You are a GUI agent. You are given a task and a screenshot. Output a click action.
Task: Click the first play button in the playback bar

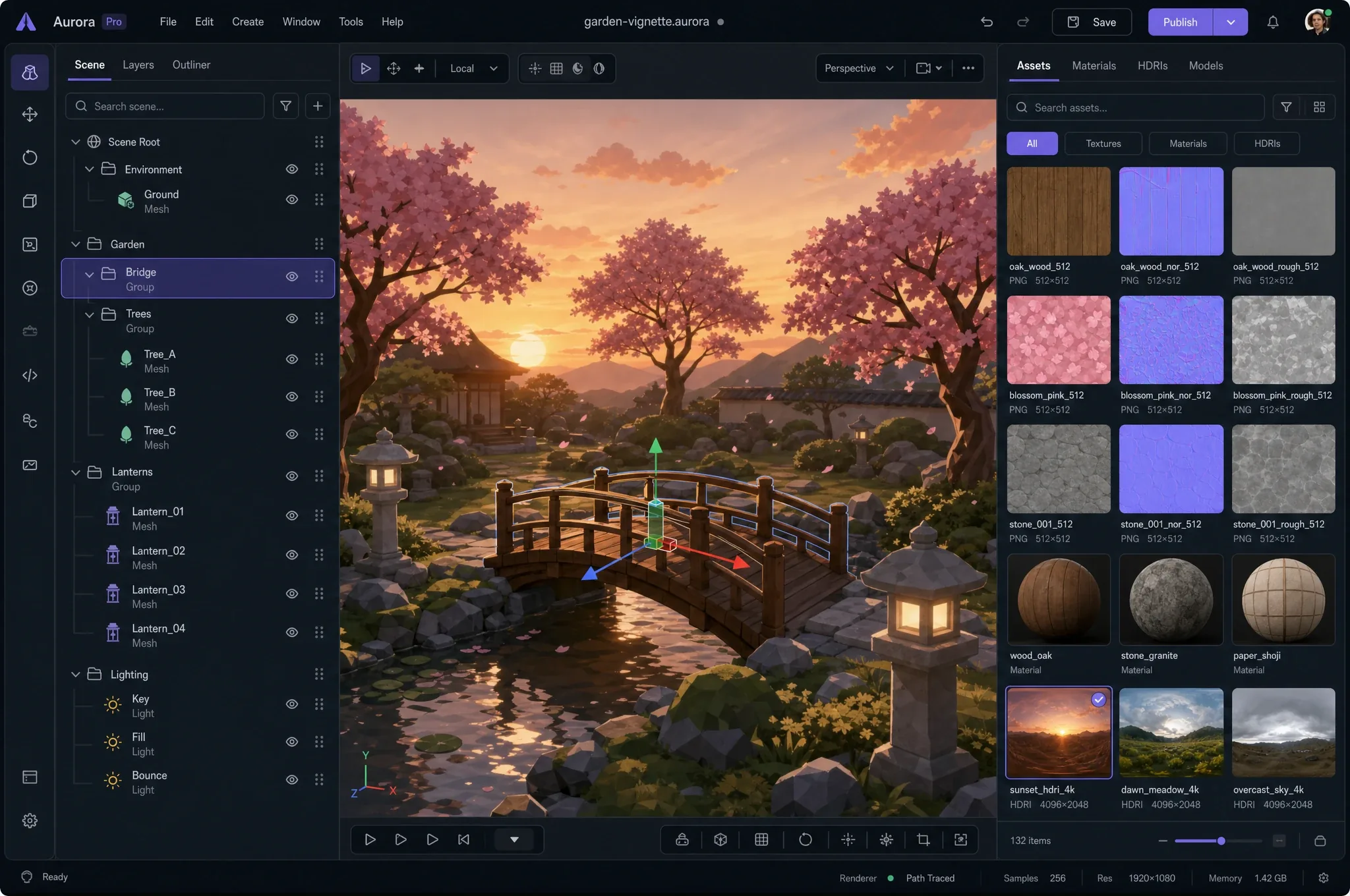pyautogui.click(x=370, y=839)
